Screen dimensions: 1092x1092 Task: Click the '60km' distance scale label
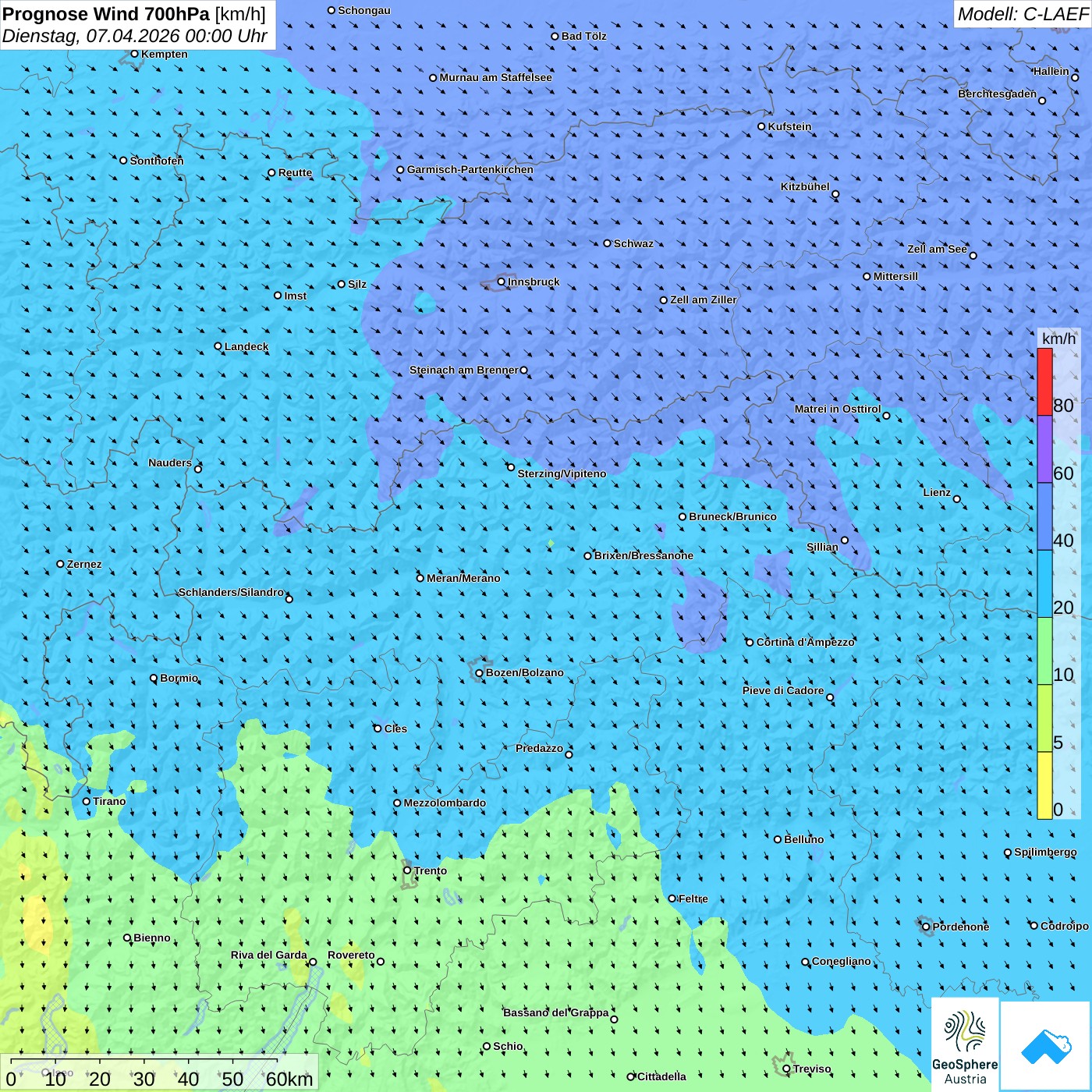coord(289,1079)
